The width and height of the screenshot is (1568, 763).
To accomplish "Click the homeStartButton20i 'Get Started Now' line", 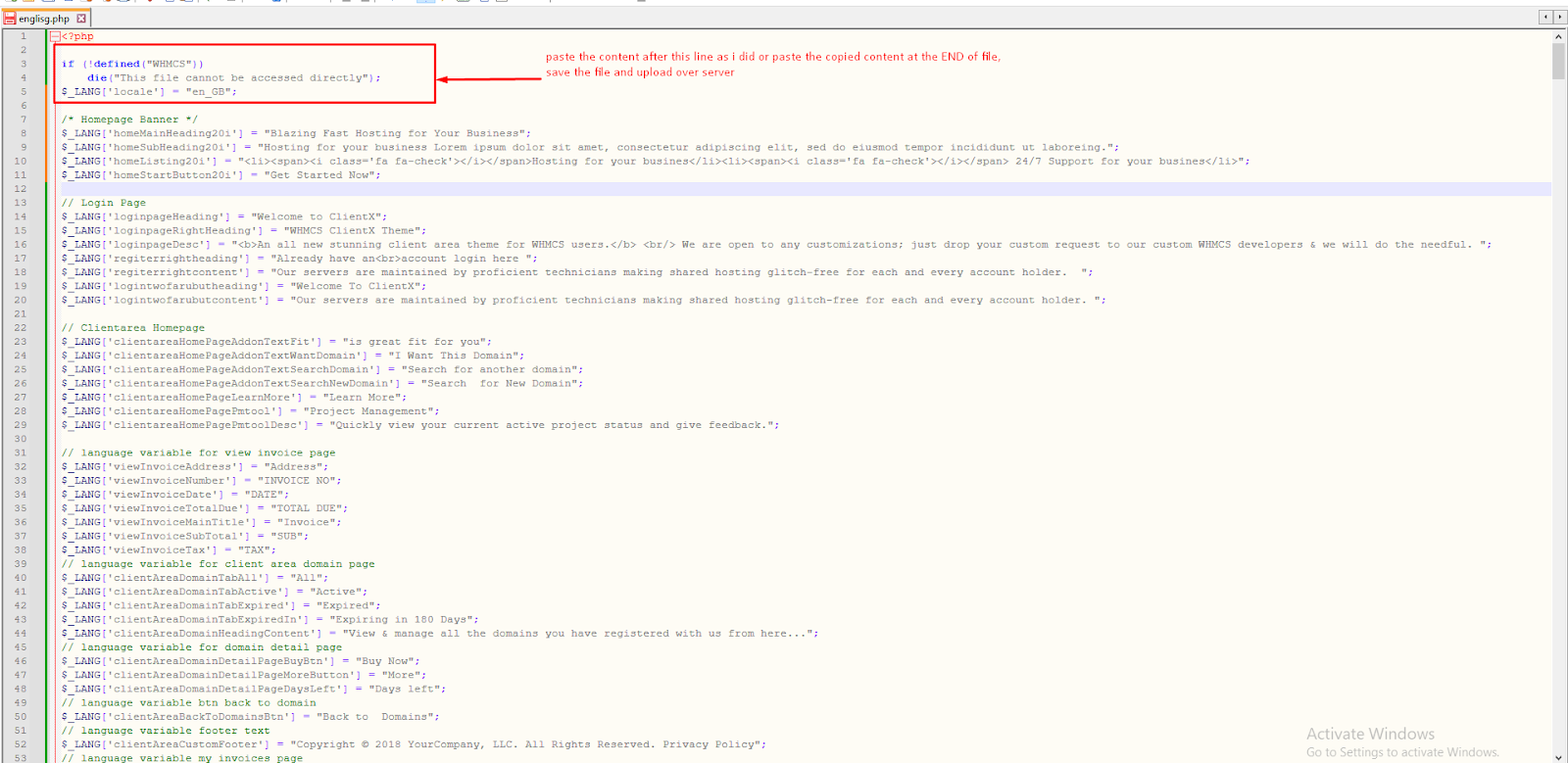I will pyautogui.click(x=220, y=175).
